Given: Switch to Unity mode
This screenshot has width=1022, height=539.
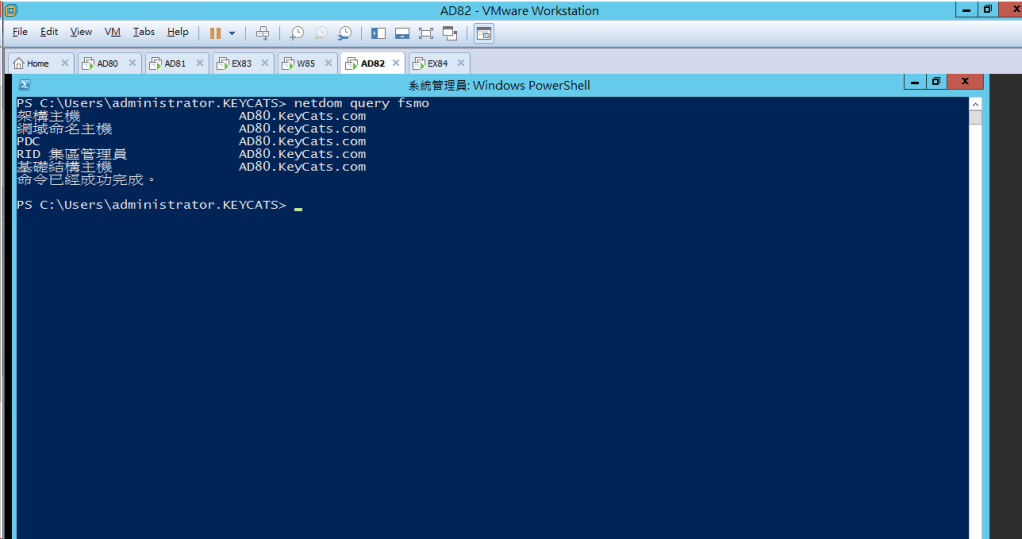Looking at the screenshot, I should [450, 33].
